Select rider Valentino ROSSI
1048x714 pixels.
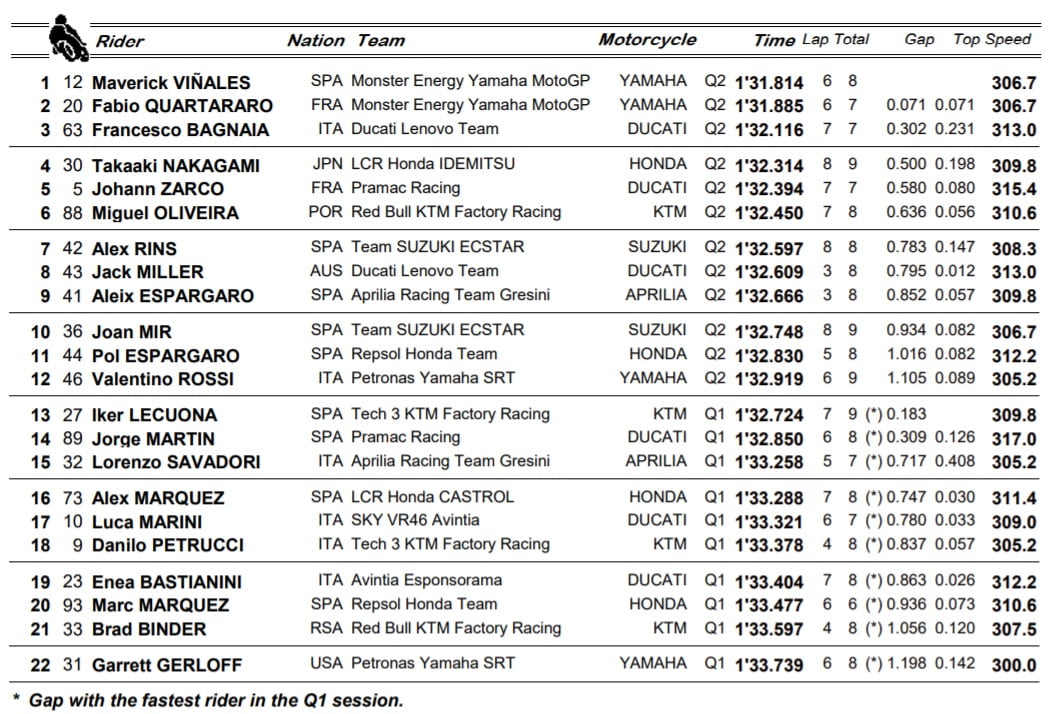(163, 379)
